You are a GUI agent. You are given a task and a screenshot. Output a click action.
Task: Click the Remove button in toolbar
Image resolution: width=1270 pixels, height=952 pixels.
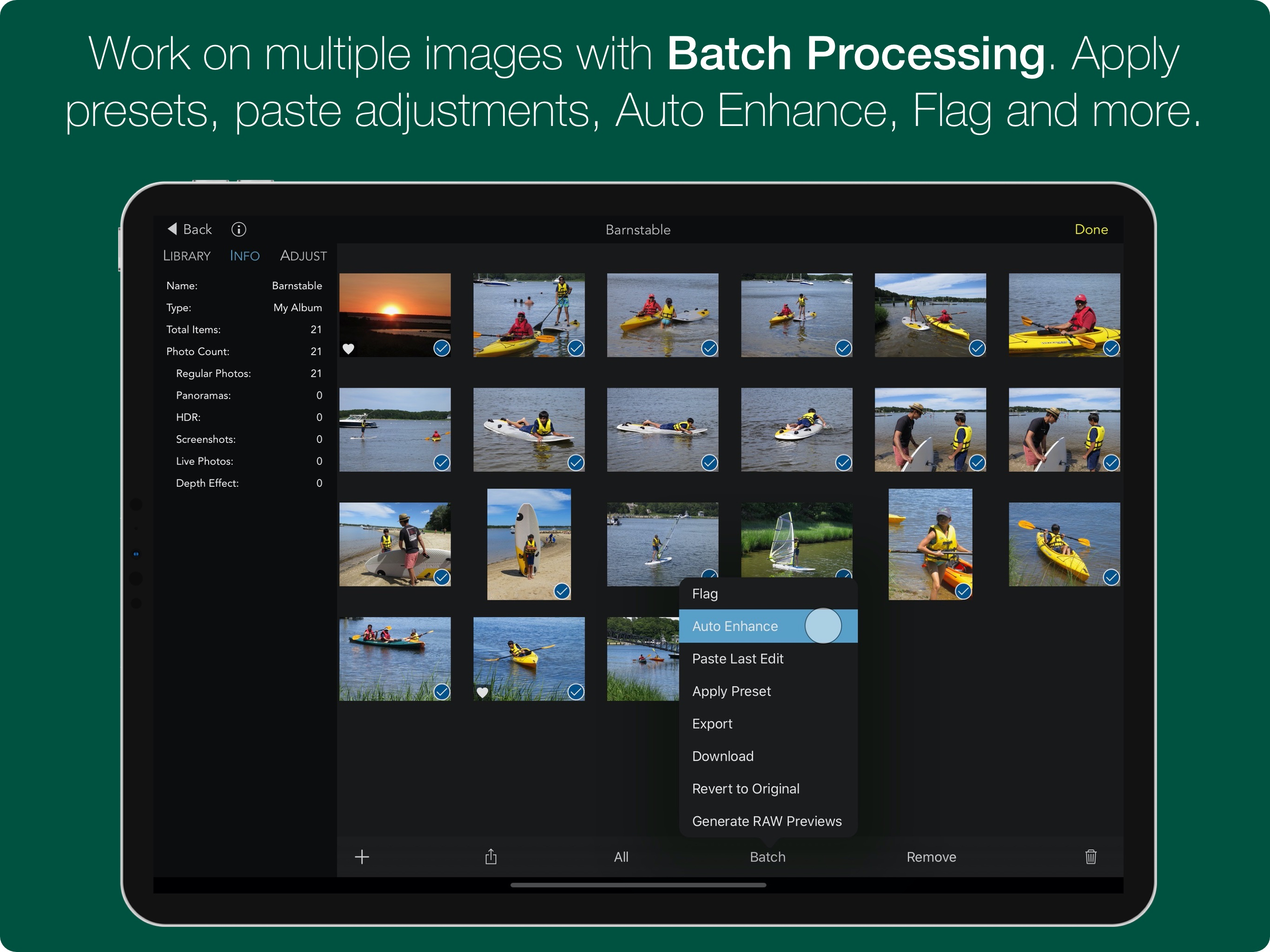(931, 857)
